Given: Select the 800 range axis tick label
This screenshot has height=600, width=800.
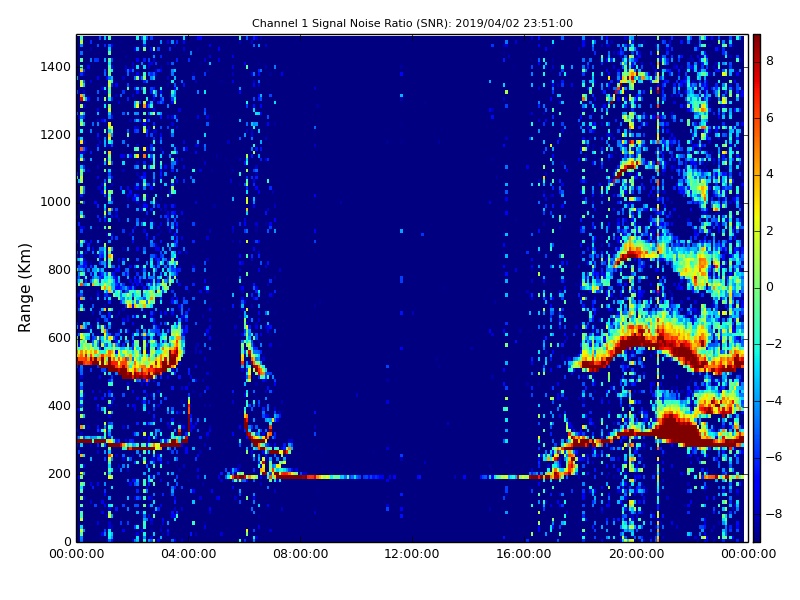Looking at the screenshot, I should pyautogui.click(x=59, y=270).
